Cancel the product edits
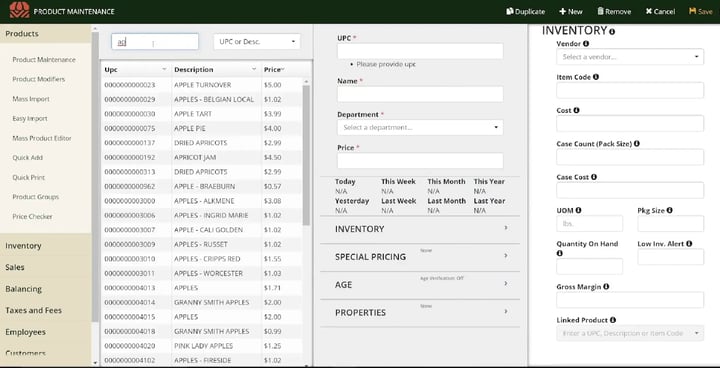The width and height of the screenshot is (720, 368). [x=660, y=11]
